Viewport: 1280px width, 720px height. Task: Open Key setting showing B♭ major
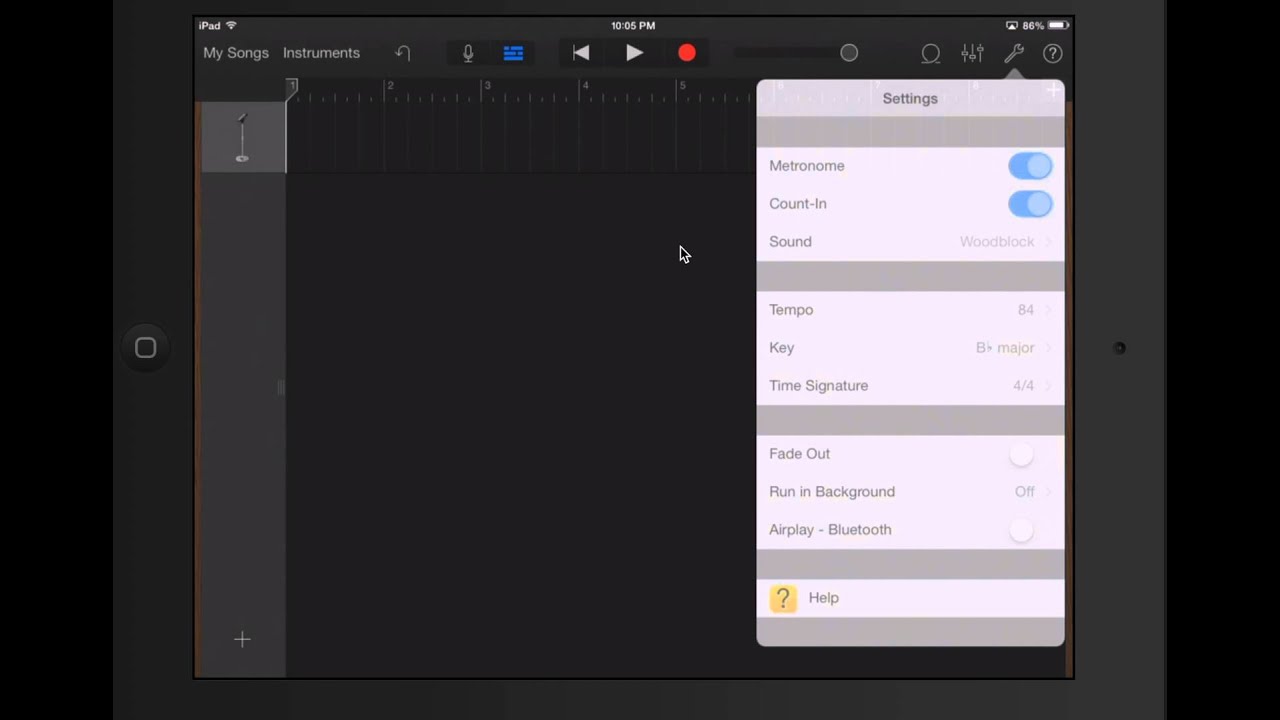point(910,348)
